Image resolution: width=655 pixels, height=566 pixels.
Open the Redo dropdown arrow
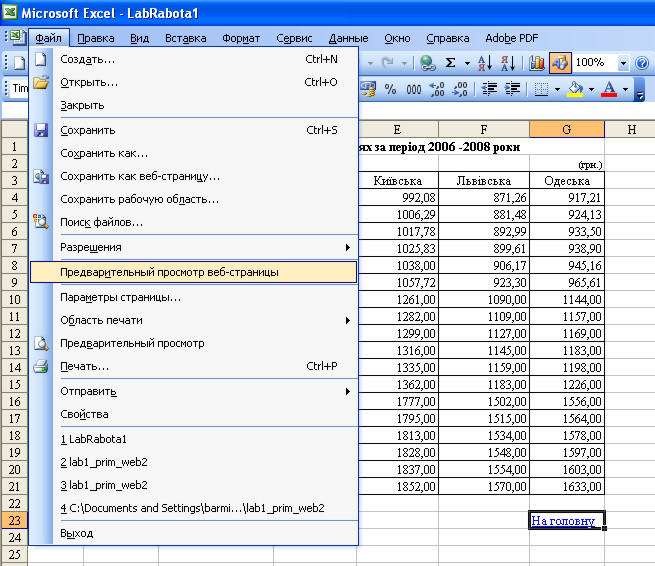(404, 63)
